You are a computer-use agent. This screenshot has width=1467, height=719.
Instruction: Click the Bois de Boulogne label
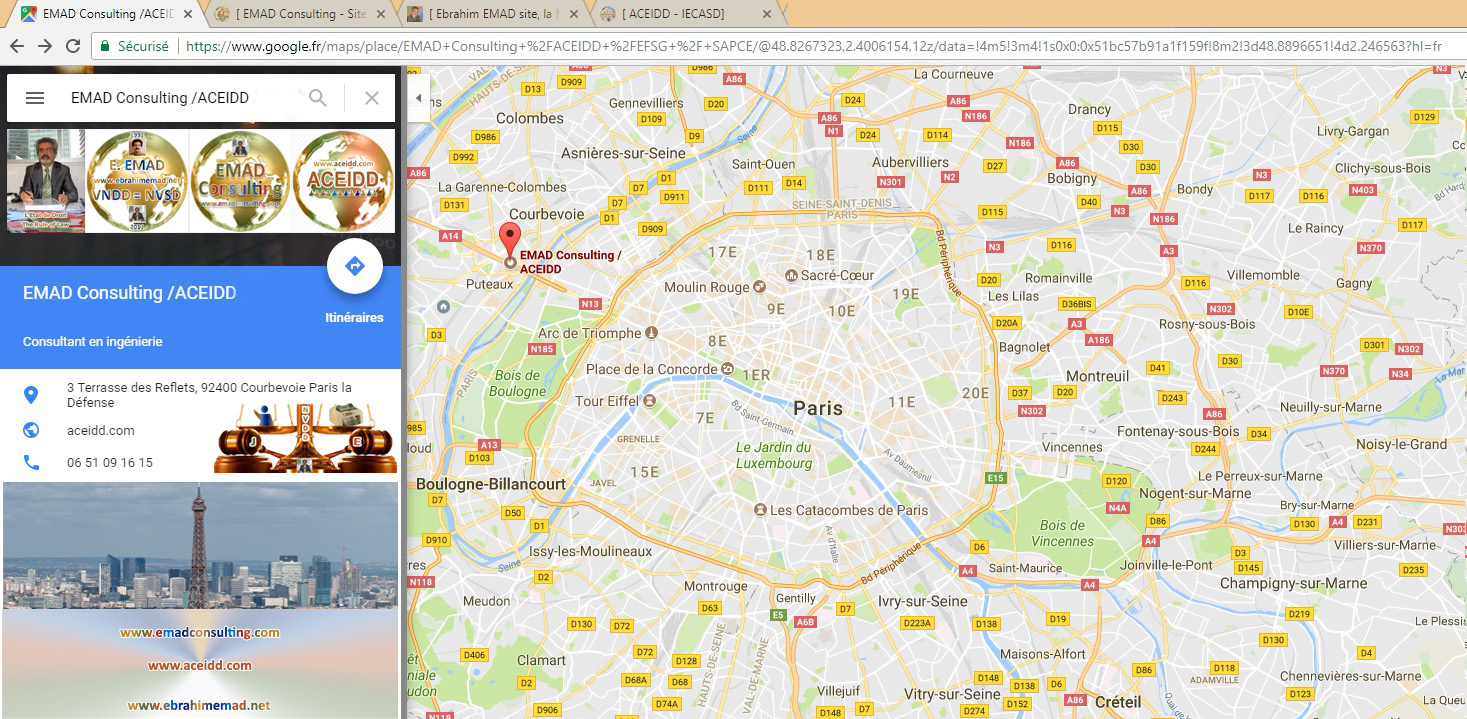[518, 384]
